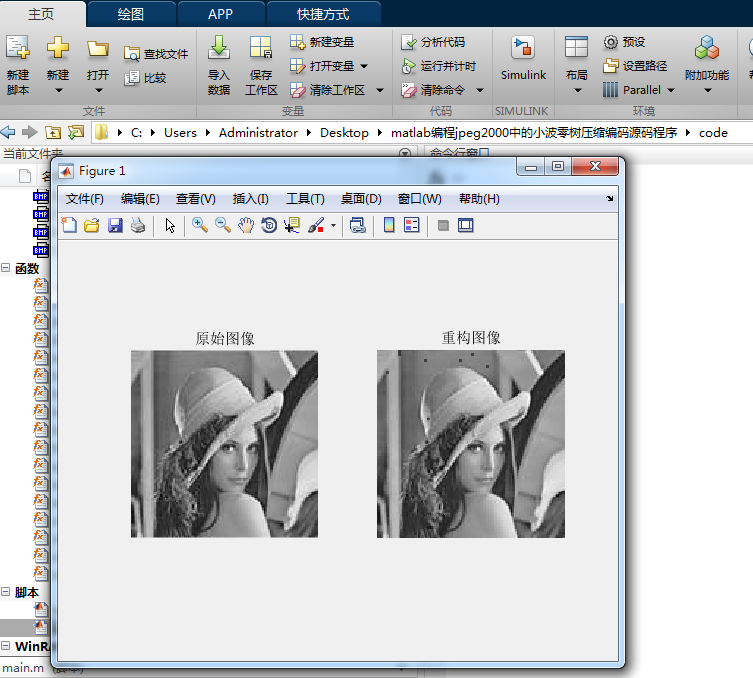Viewport: 753px width, 678px height.
Task: Launch Simulink from the ribbon
Action: [523, 58]
